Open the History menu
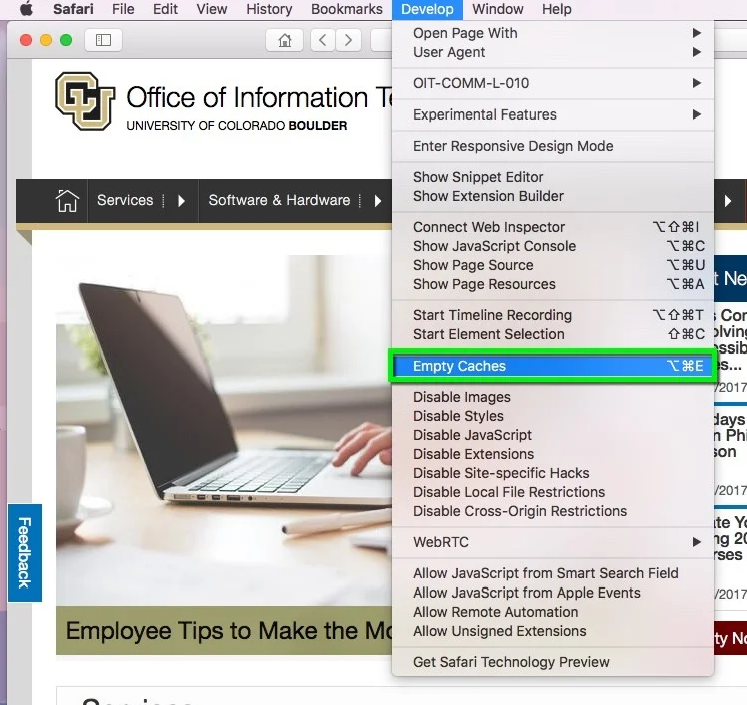 [x=269, y=9]
